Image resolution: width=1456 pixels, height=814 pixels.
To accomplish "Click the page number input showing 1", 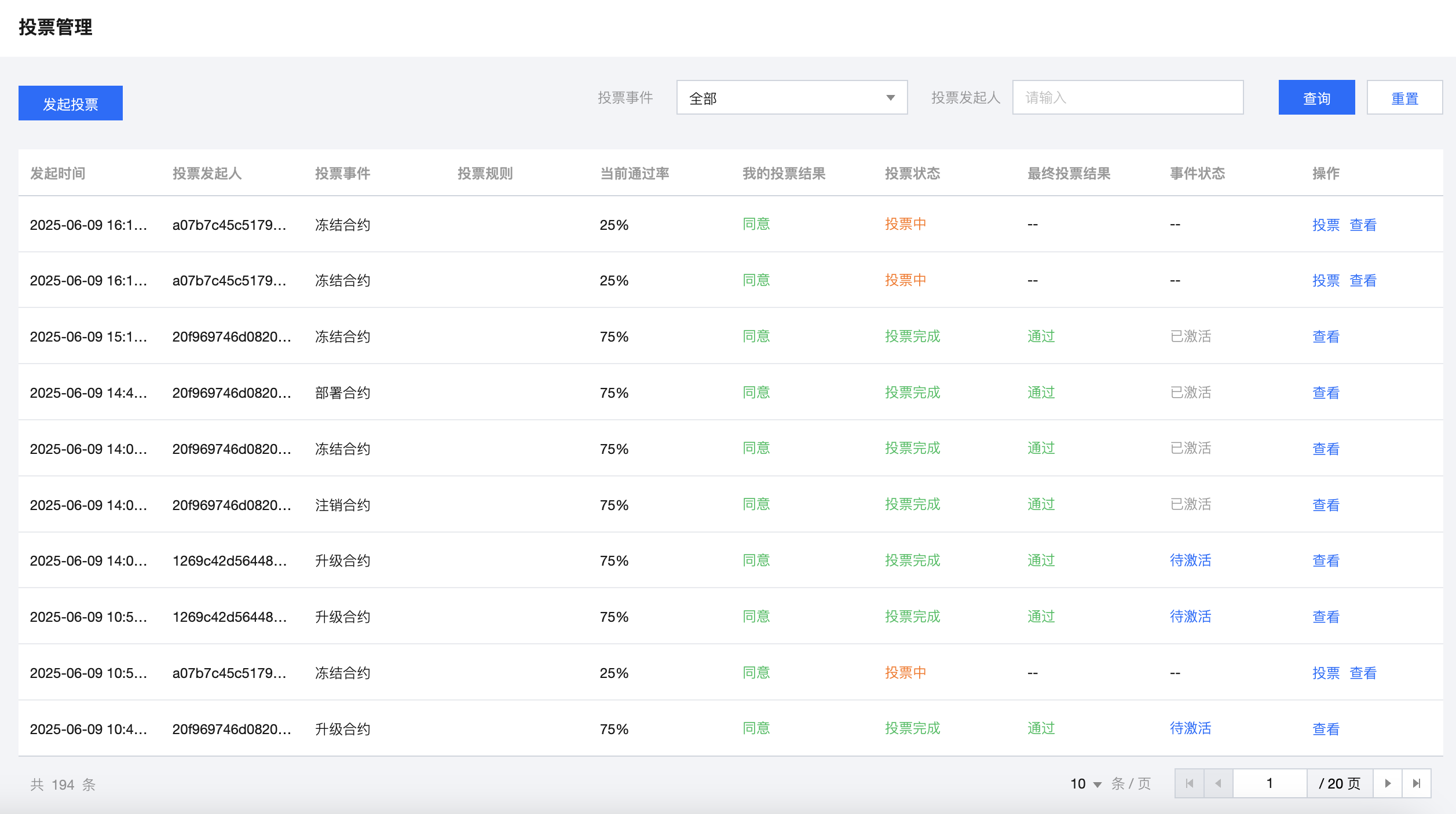I will coord(1270,783).
